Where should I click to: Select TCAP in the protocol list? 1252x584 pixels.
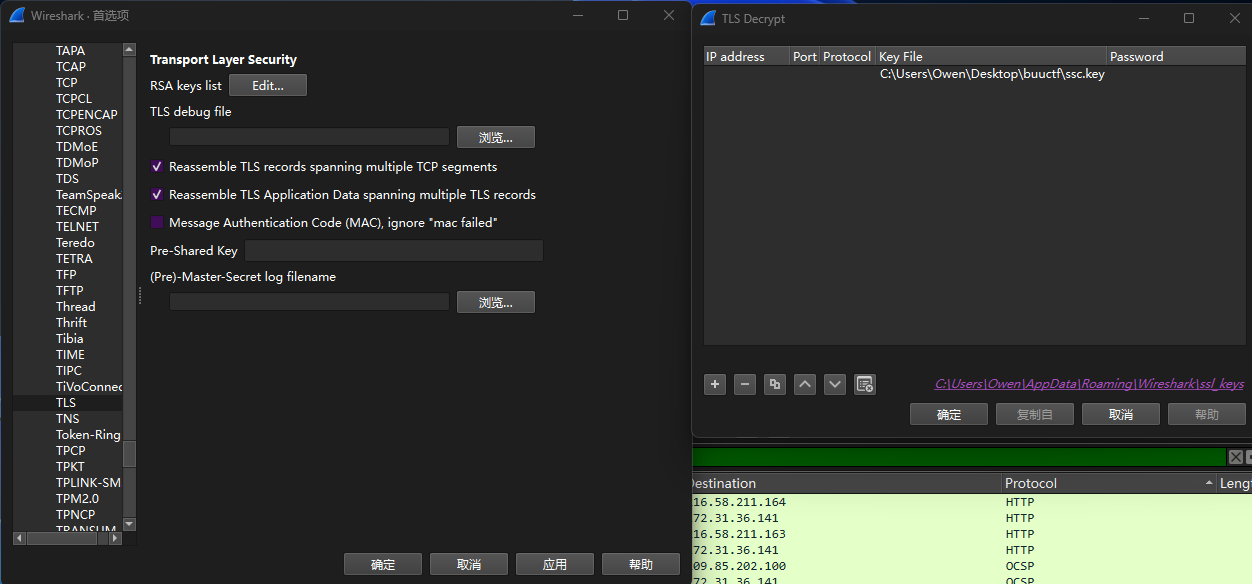pyautogui.click(x=67, y=67)
